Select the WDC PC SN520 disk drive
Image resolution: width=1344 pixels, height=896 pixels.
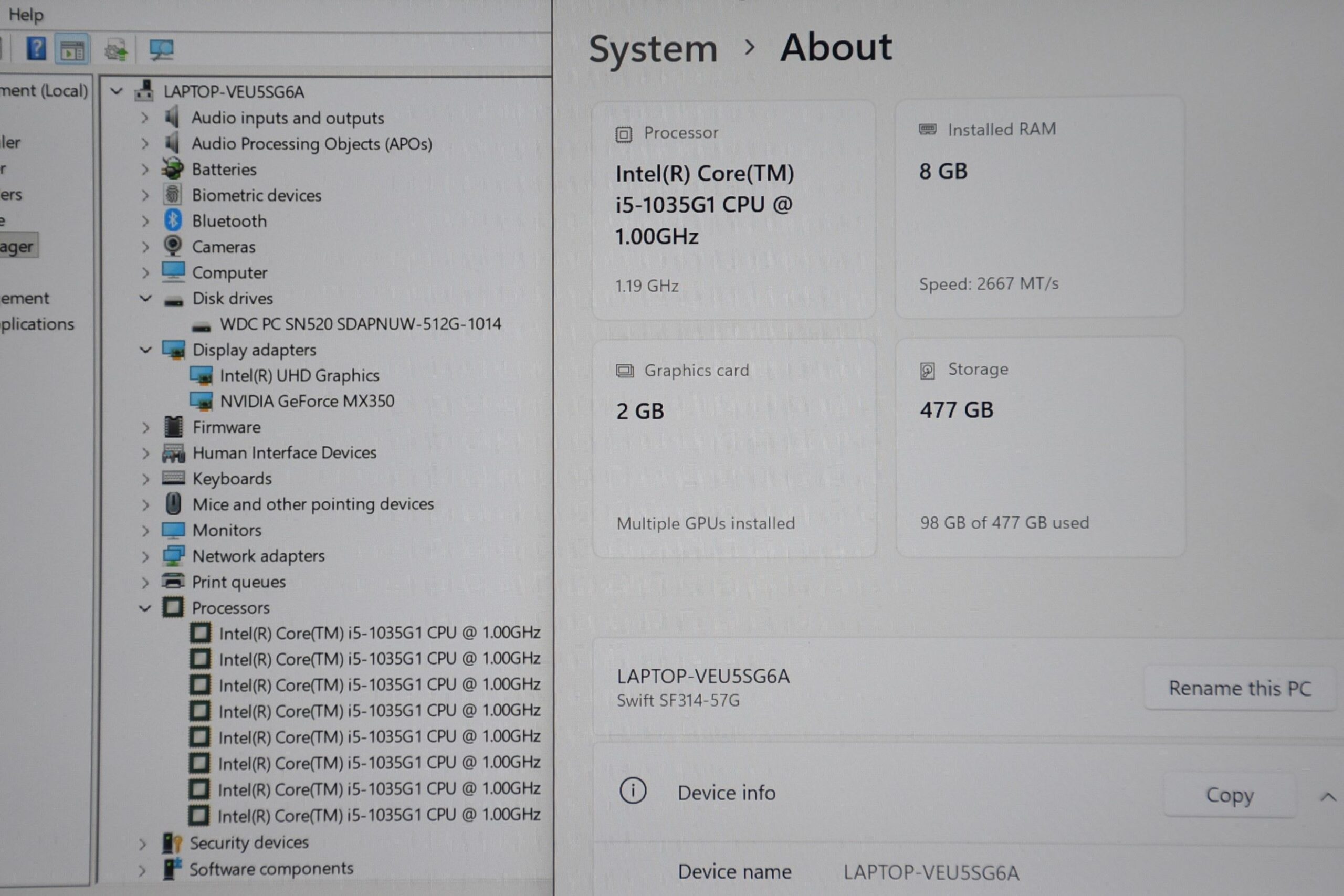point(361,324)
